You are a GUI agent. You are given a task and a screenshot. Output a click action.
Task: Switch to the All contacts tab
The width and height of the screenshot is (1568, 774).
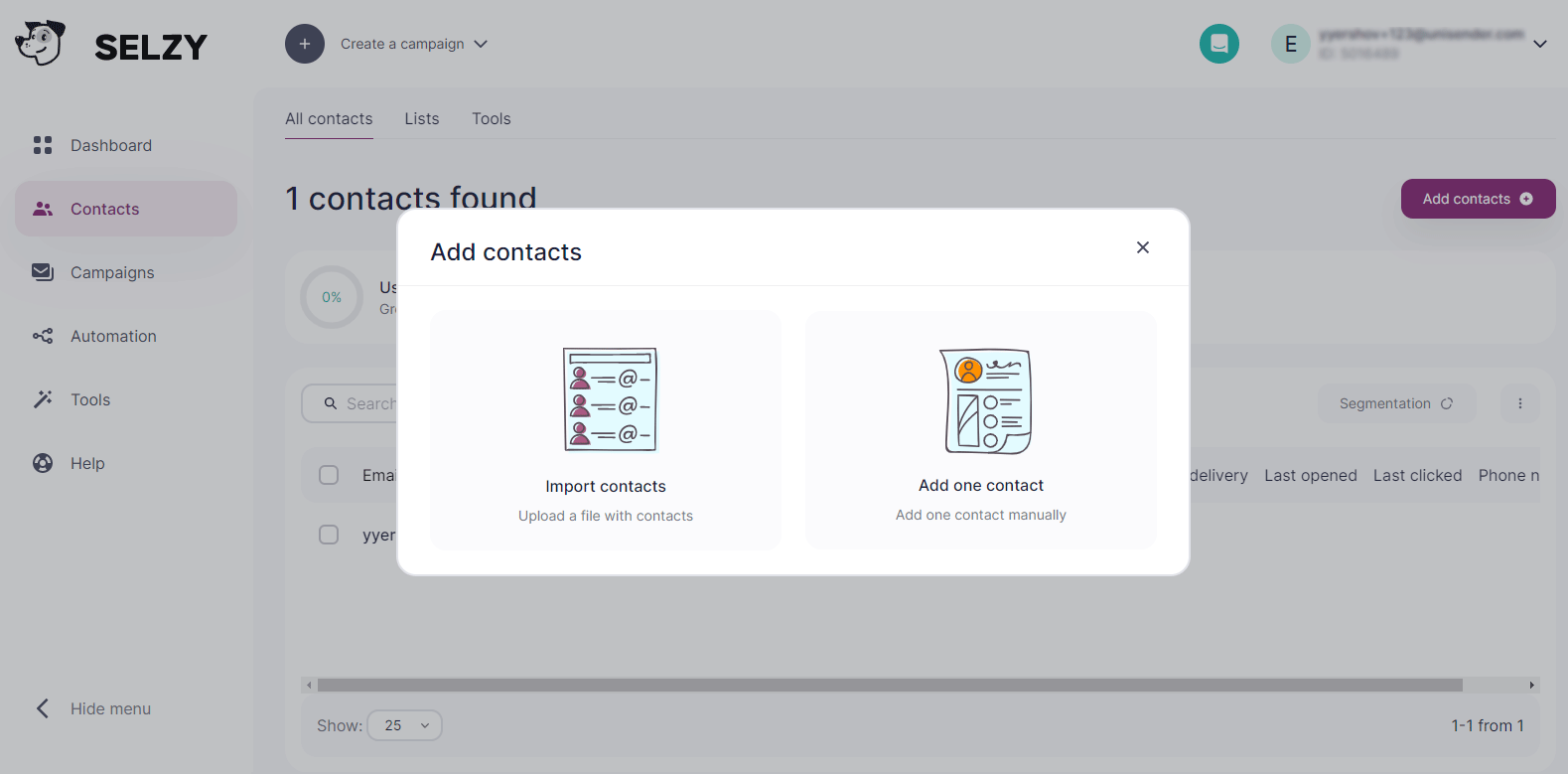(329, 118)
